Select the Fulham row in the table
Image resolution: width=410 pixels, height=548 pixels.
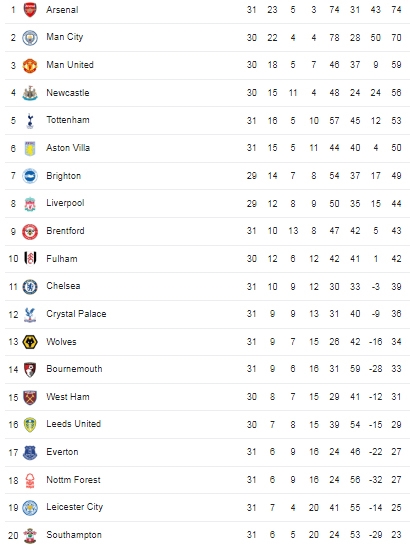(x=207, y=259)
